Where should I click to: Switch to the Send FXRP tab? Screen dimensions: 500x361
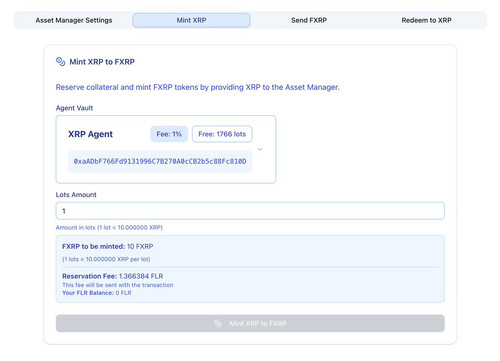309,20
